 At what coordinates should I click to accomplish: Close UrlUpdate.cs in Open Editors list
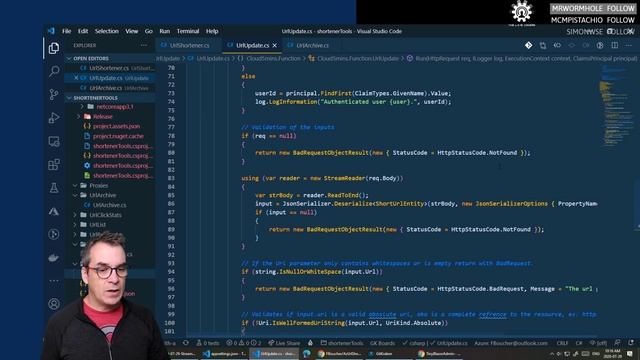pos(76,78)
